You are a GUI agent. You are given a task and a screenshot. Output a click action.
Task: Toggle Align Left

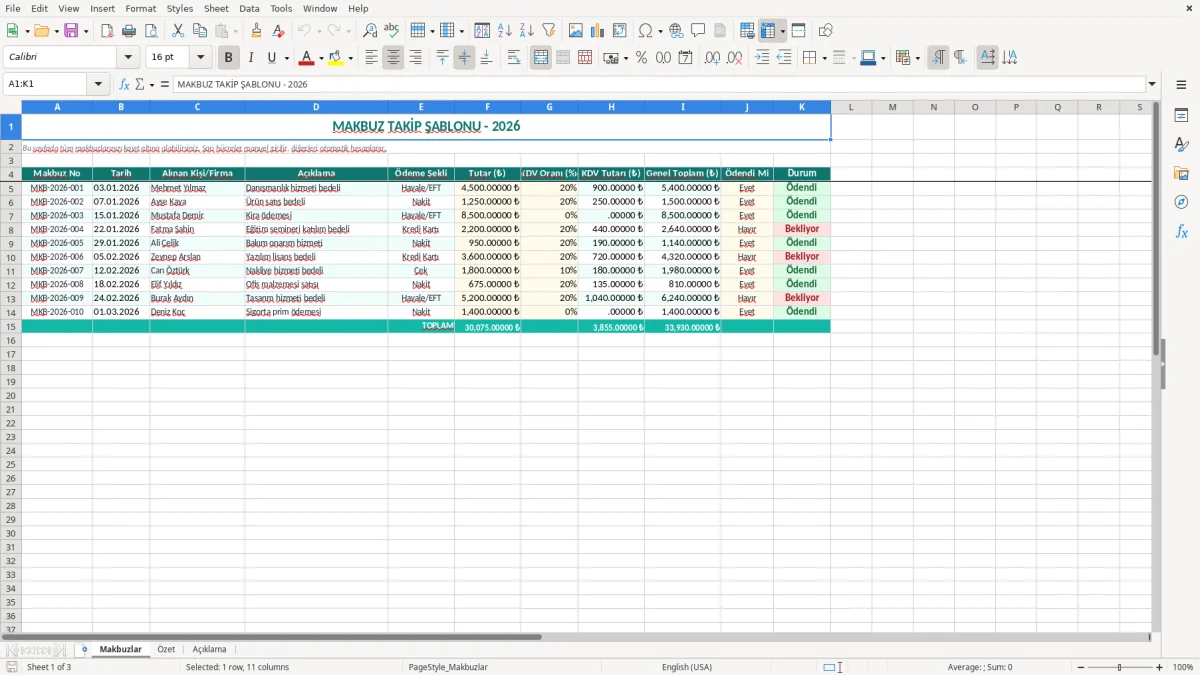click(x=371, y=58)
